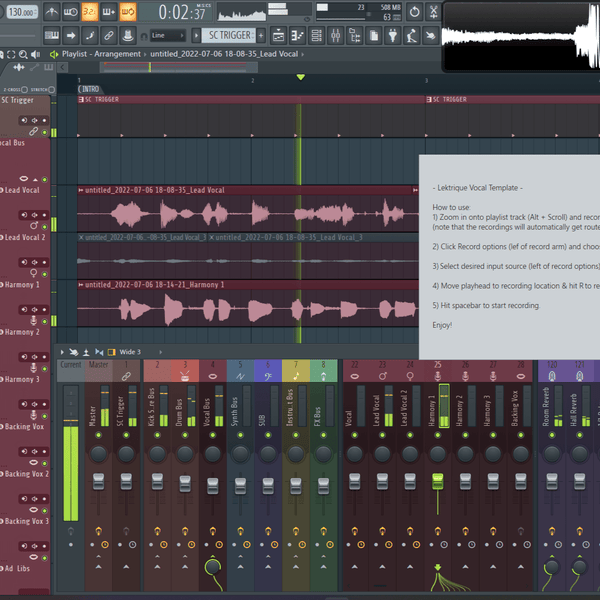This screenshot has width=600, height=600.
Task: Click the microphone icon on Harmony 1 track
Action: (x=35, y=319)
